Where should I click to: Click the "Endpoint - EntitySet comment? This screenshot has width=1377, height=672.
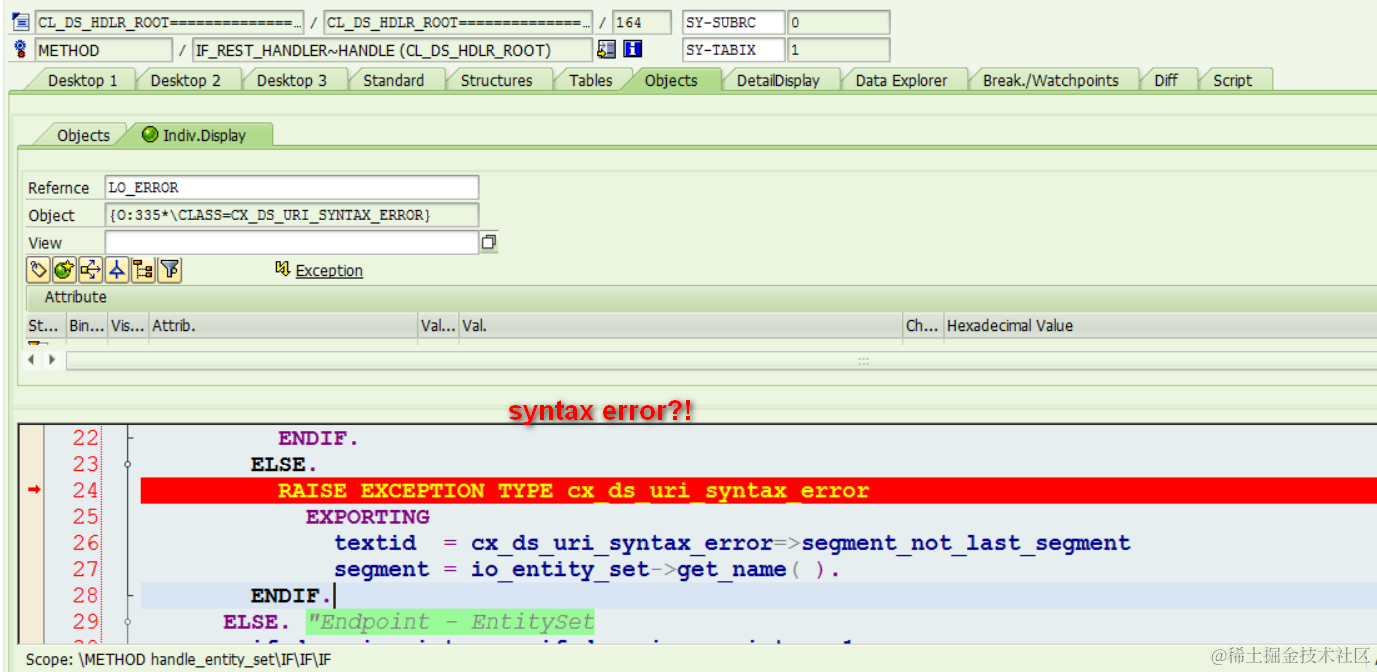tap(450, 622)
